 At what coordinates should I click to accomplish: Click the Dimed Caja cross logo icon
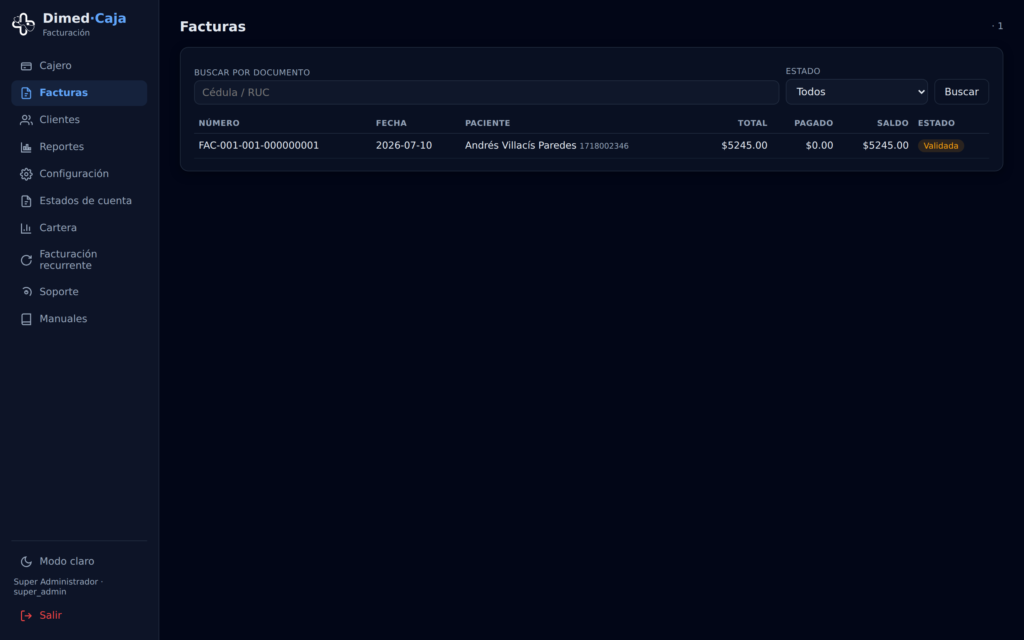click(24, 24)
